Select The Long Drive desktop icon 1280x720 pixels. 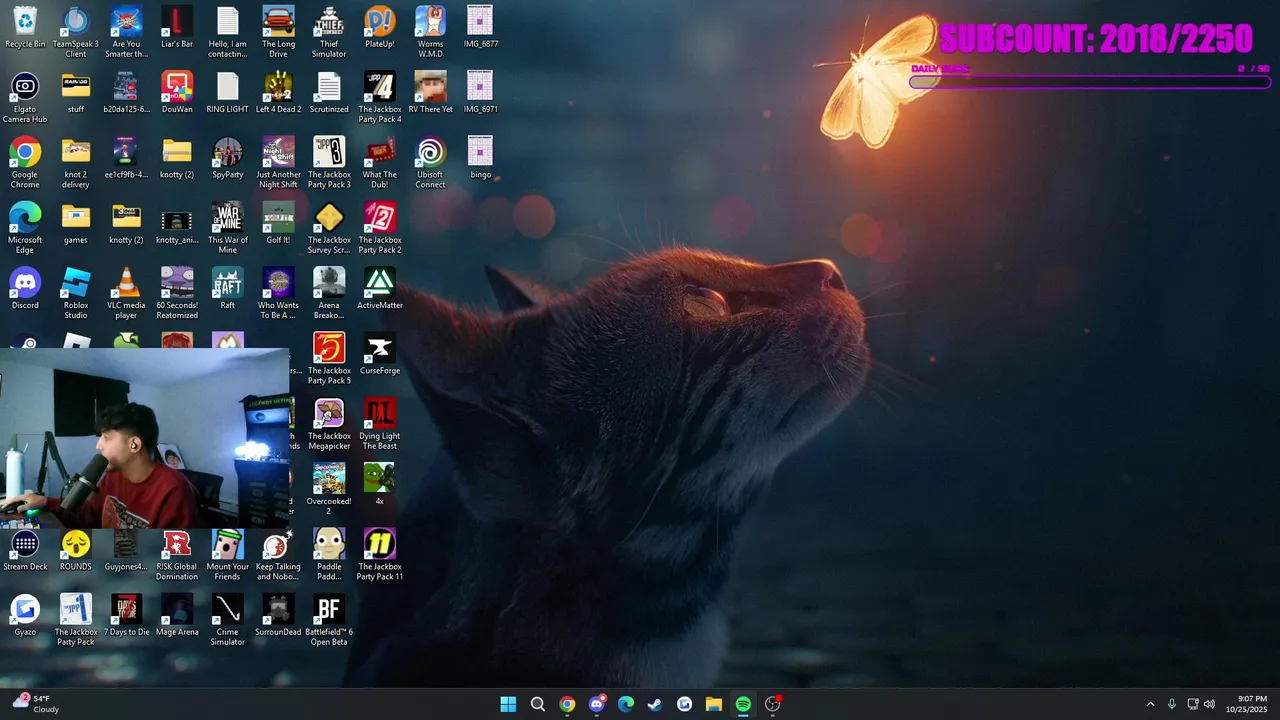click(x=278, y=32)
